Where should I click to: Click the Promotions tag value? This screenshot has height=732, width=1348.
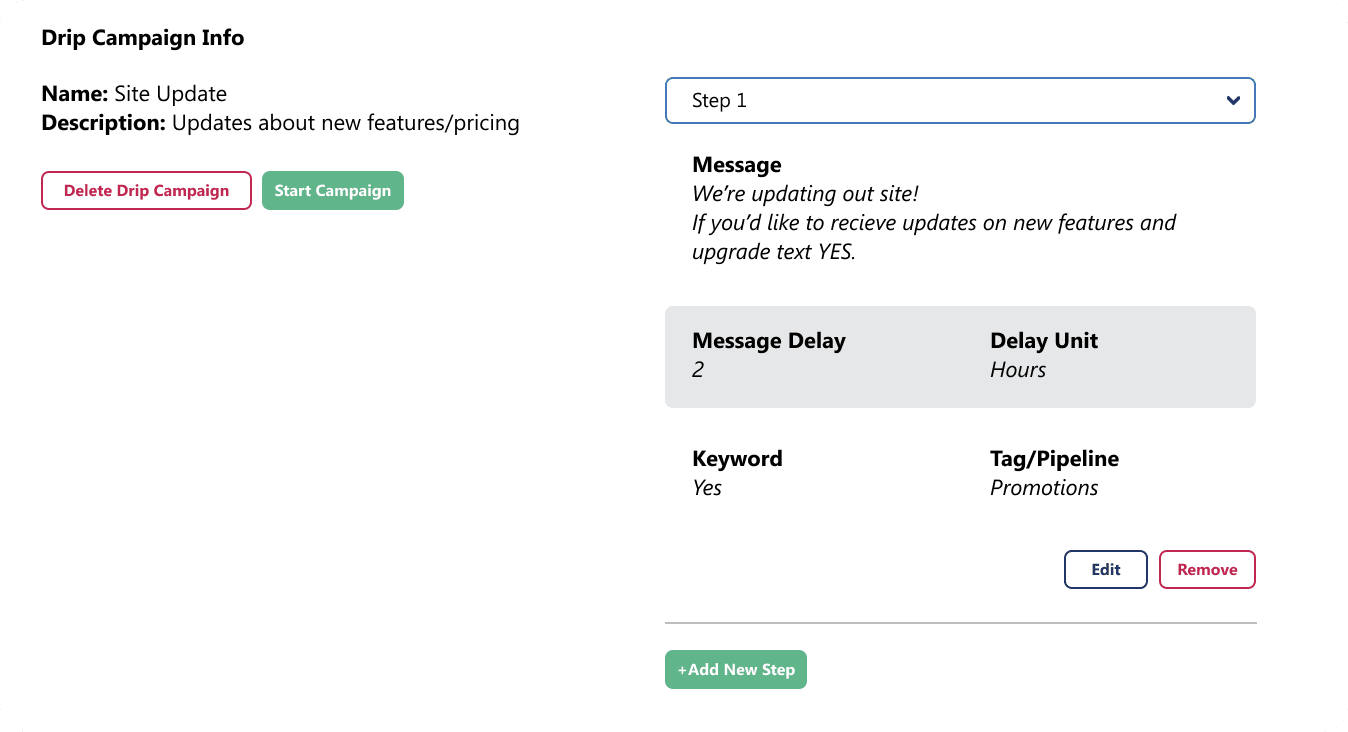pos(1044,488)
